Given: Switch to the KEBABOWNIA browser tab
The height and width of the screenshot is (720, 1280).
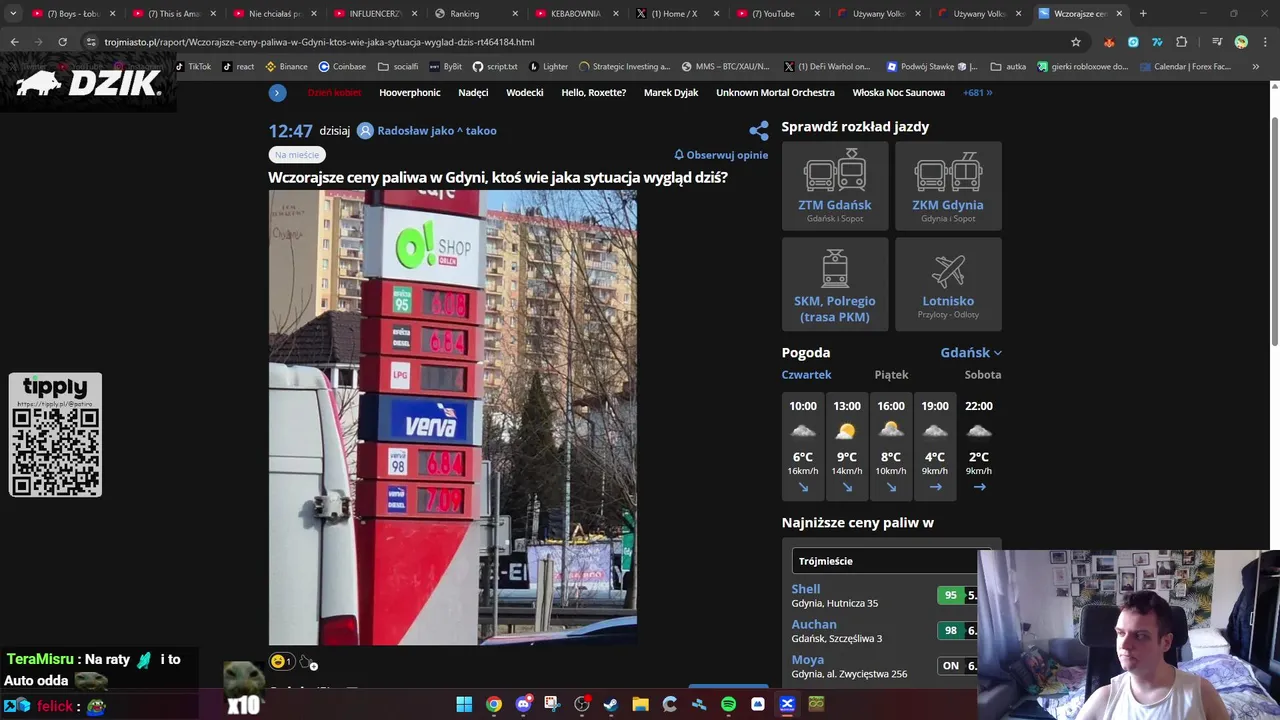Looking at the screenshot, I should [x=577, y=14].
